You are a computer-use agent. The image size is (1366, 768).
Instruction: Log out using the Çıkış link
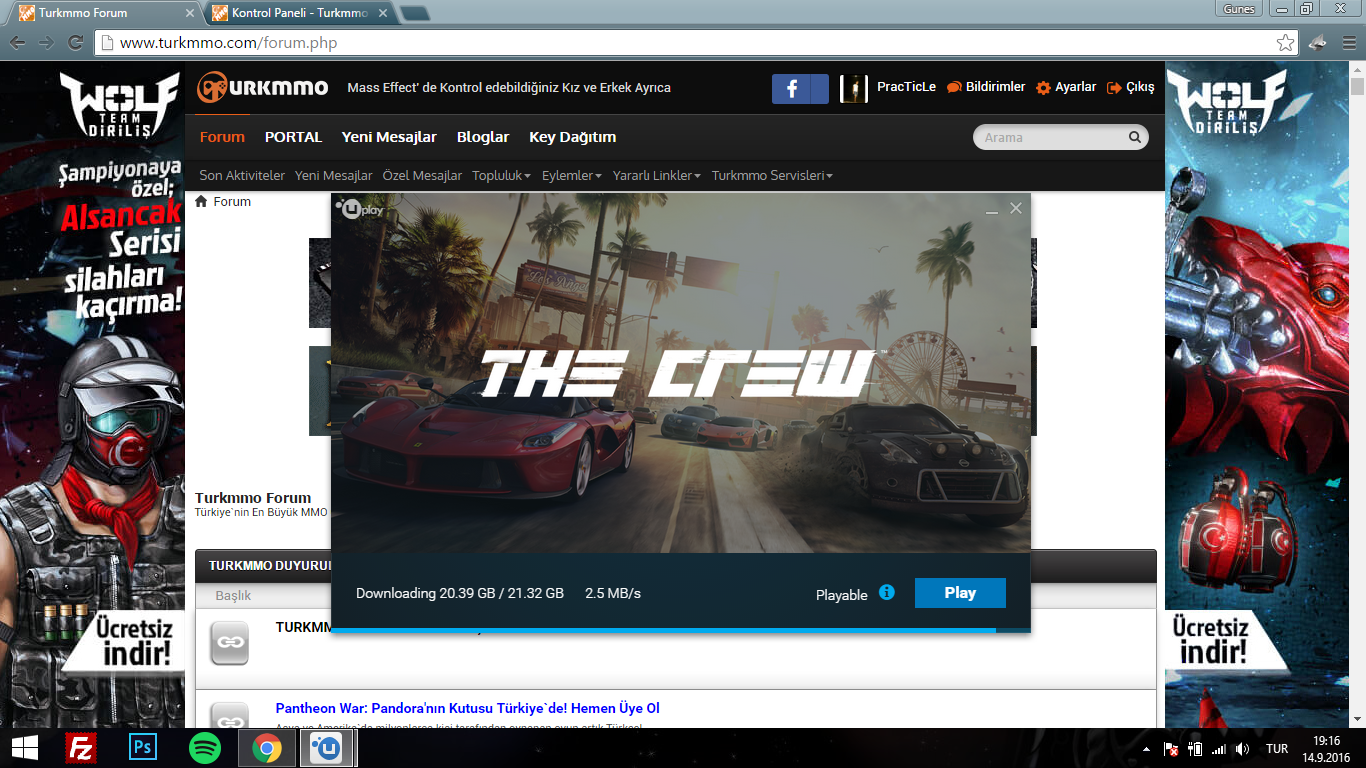pos(1140,87)
